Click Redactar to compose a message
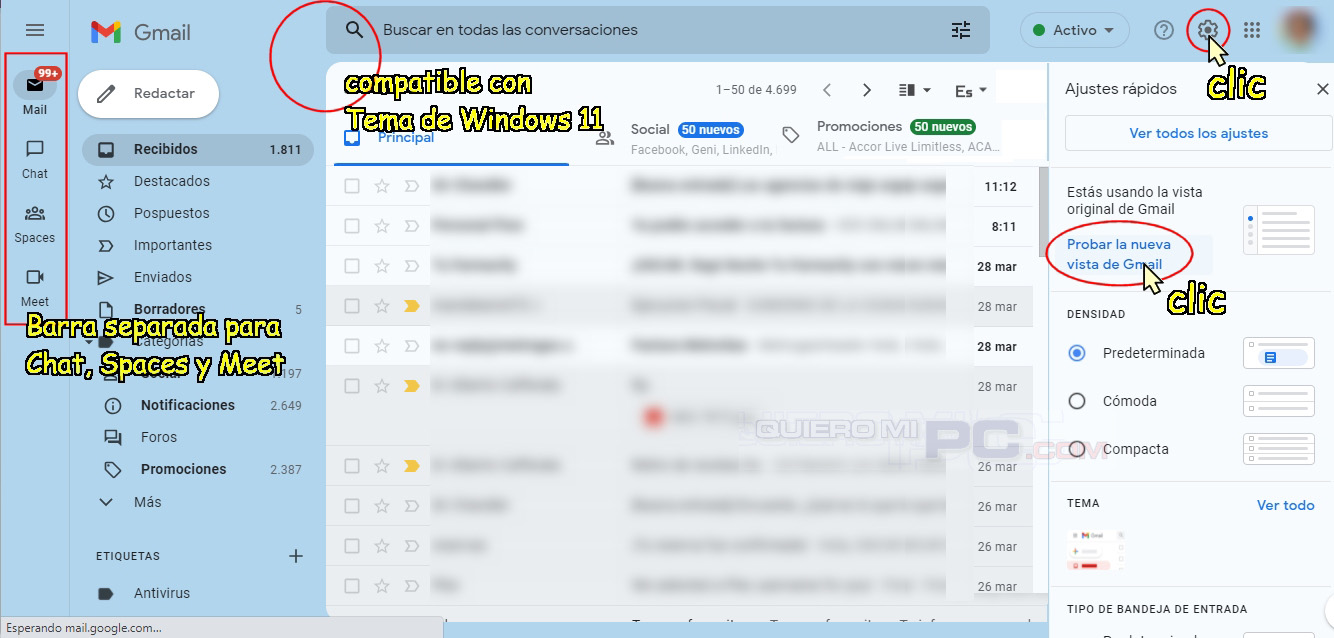 pyautogui.click(x=149, y=93)
